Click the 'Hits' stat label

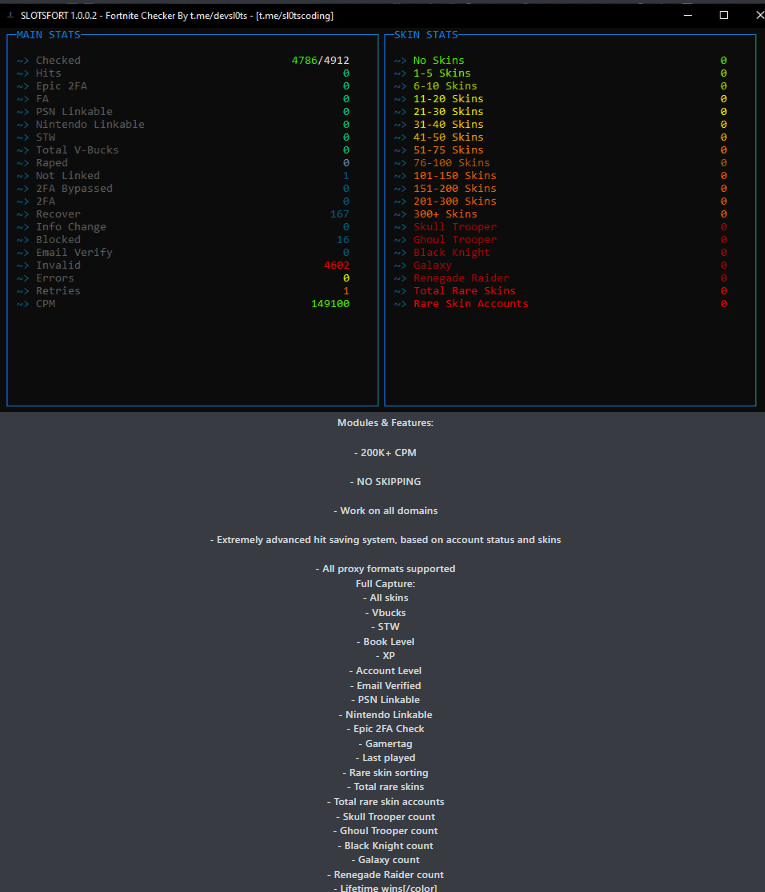(48, 73)
